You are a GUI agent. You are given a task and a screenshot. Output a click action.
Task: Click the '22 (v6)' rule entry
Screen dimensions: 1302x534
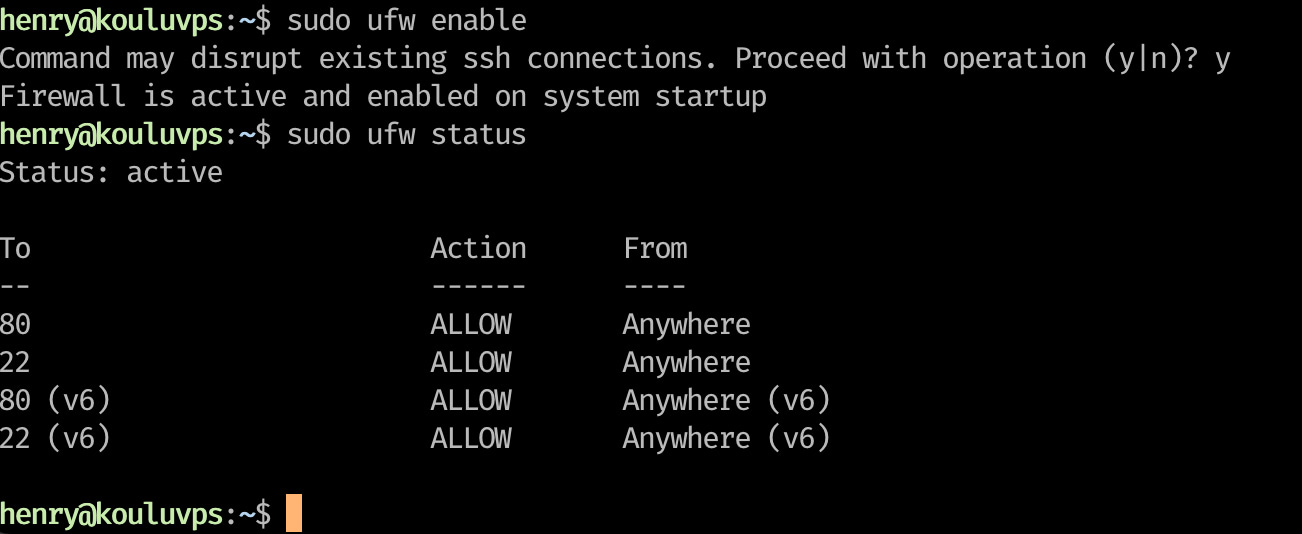pos(55,438)
